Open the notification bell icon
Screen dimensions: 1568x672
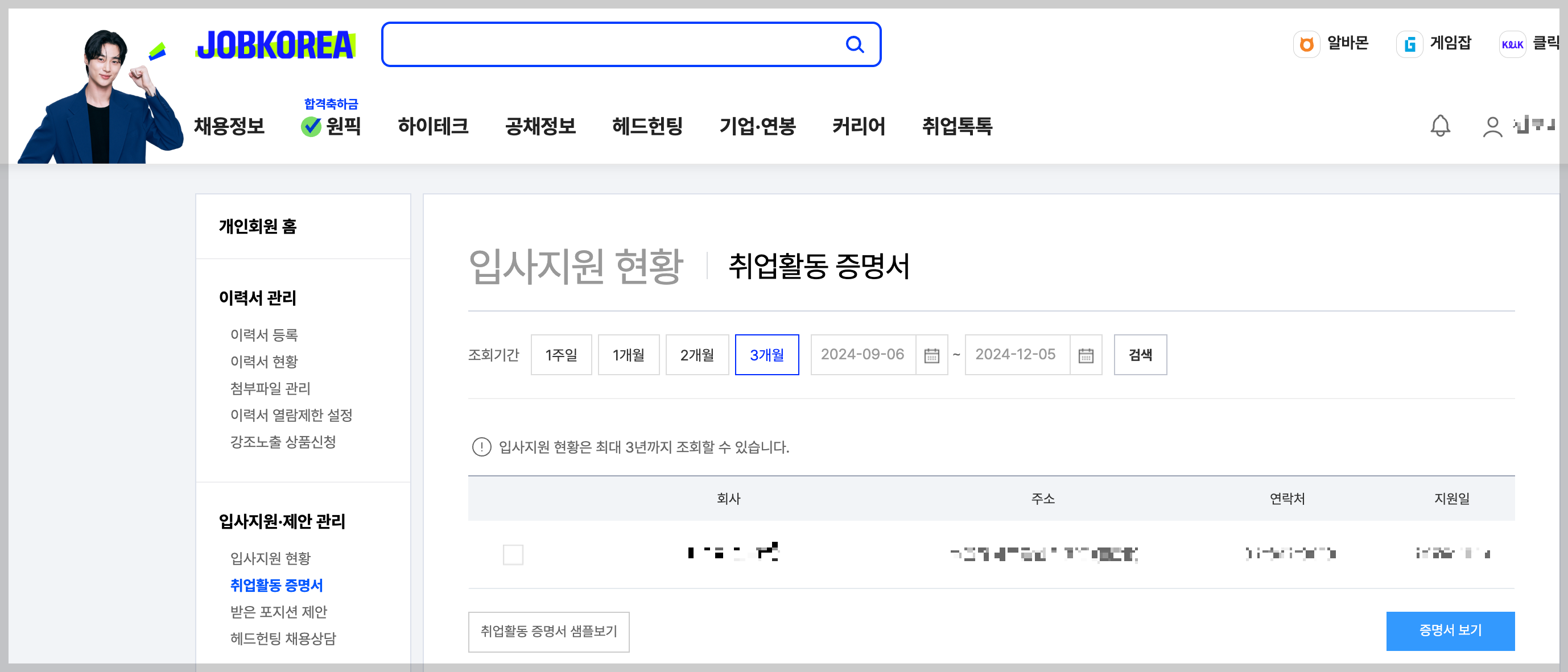pos(1439,126)
